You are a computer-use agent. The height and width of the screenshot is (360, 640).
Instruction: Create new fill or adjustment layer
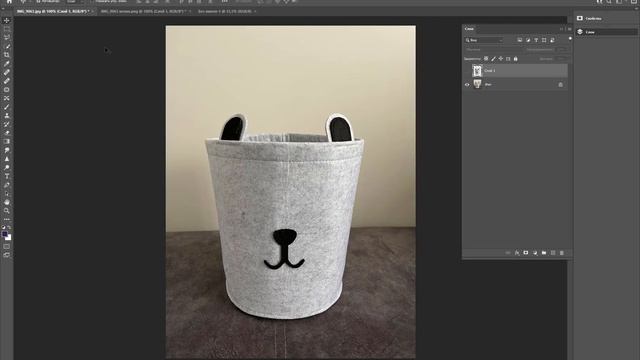pos(535,253)
